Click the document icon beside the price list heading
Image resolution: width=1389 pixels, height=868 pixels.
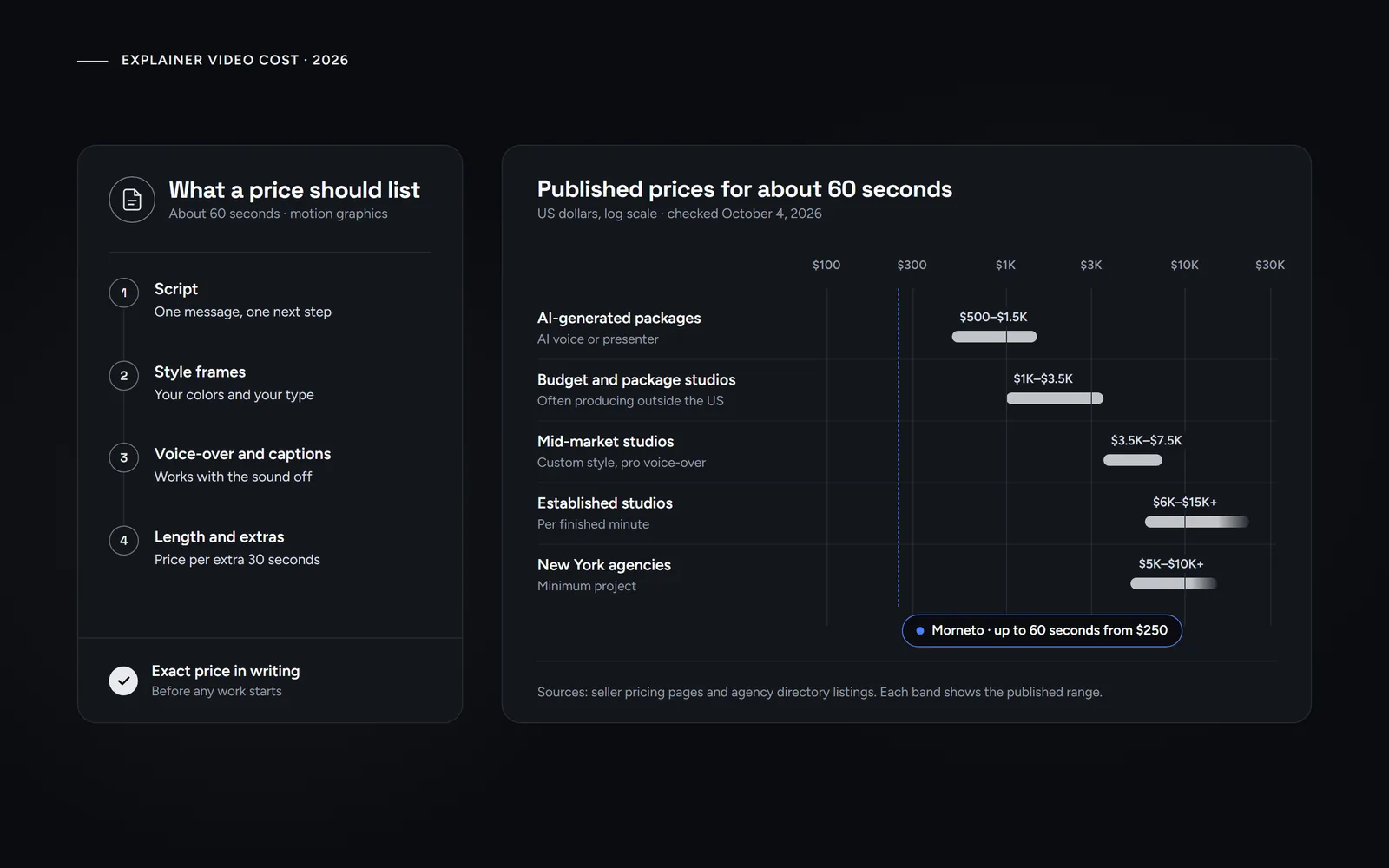(x=132, y=200)
